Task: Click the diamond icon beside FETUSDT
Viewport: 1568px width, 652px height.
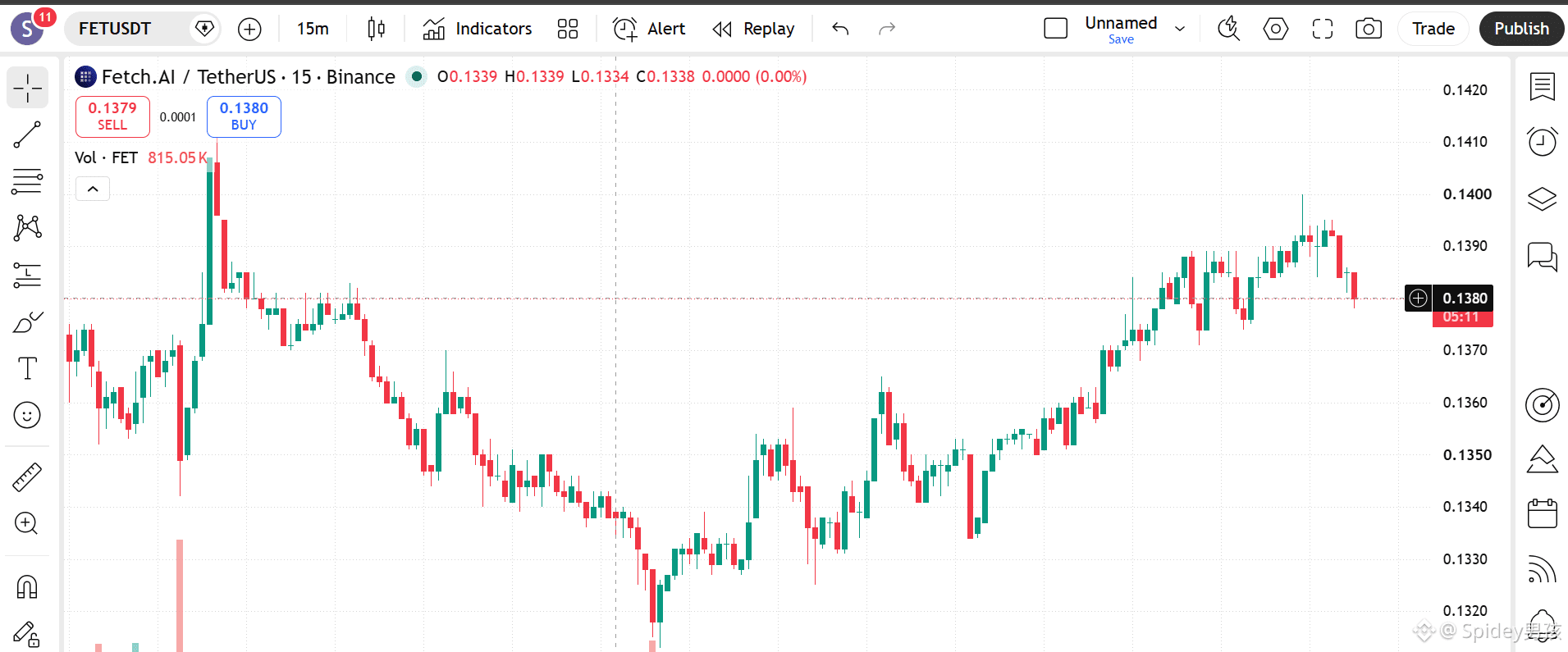Action: tap(204, 29)
